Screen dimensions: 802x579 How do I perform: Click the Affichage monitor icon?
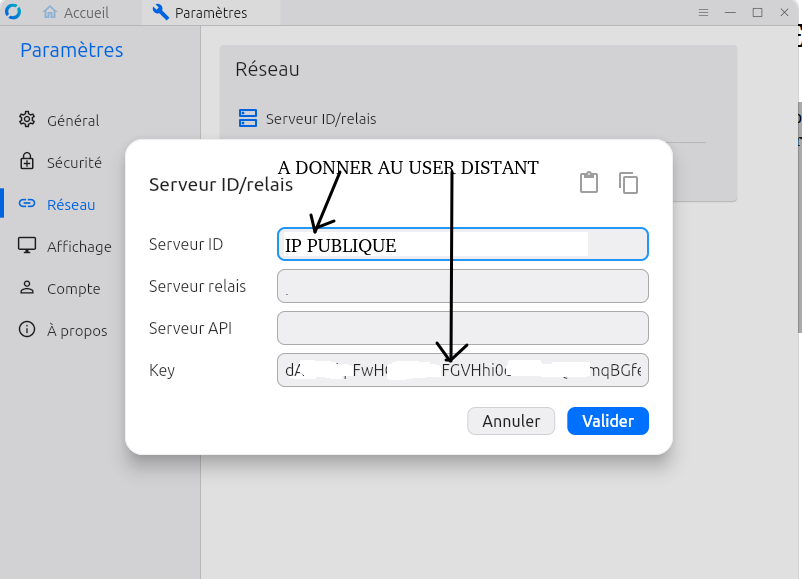coord(27,246)
